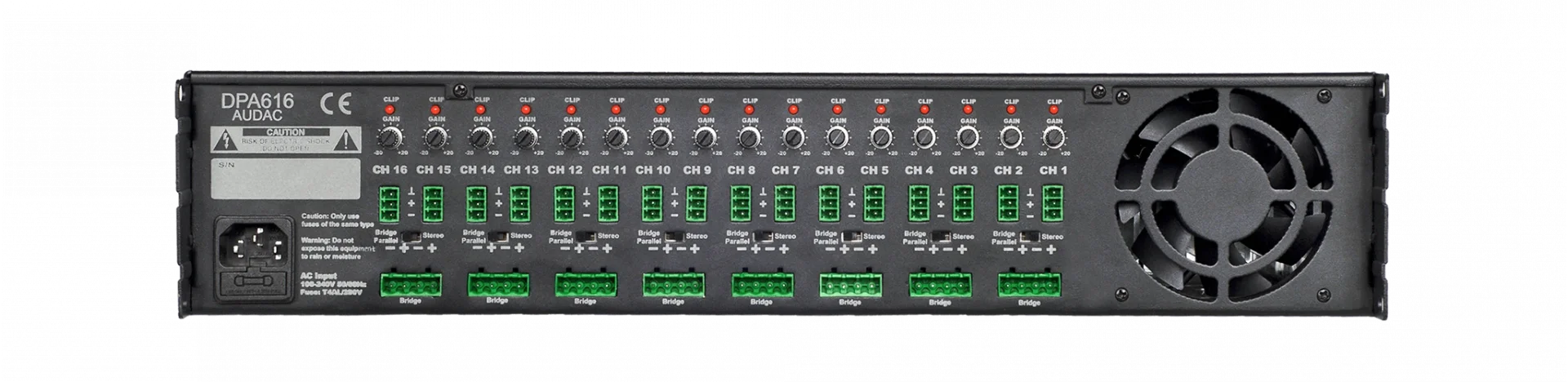
Task: Click the CH 9 green input connector
Action: [697, 204]
